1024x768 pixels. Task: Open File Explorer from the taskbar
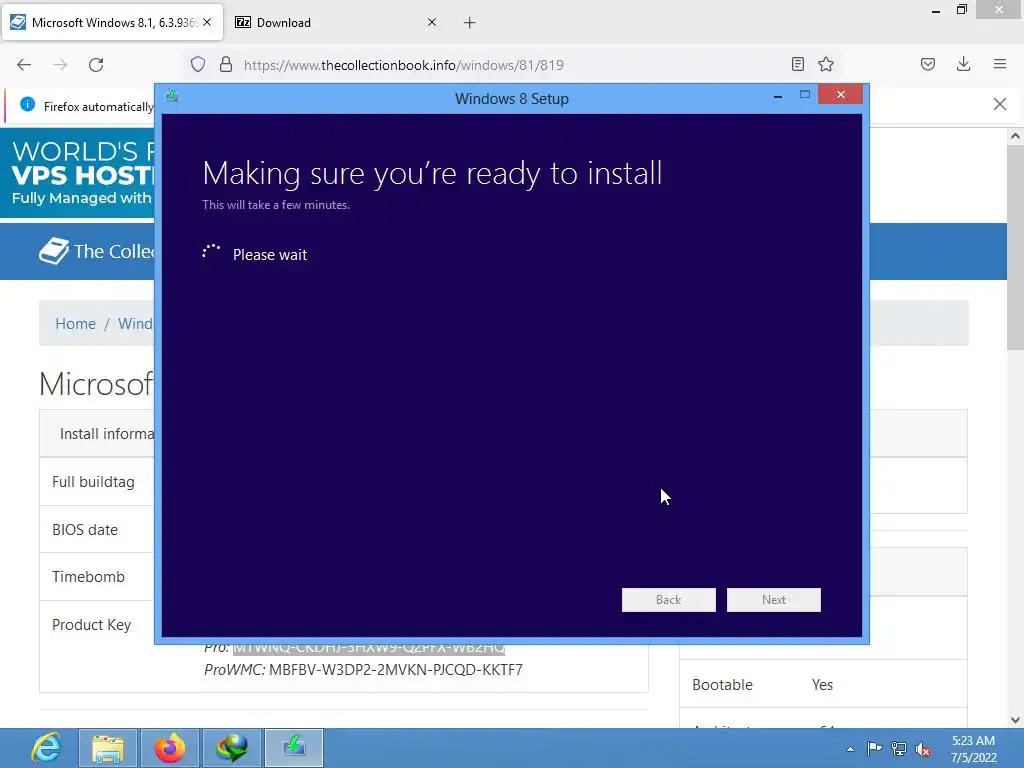click(x=108, y=748)
